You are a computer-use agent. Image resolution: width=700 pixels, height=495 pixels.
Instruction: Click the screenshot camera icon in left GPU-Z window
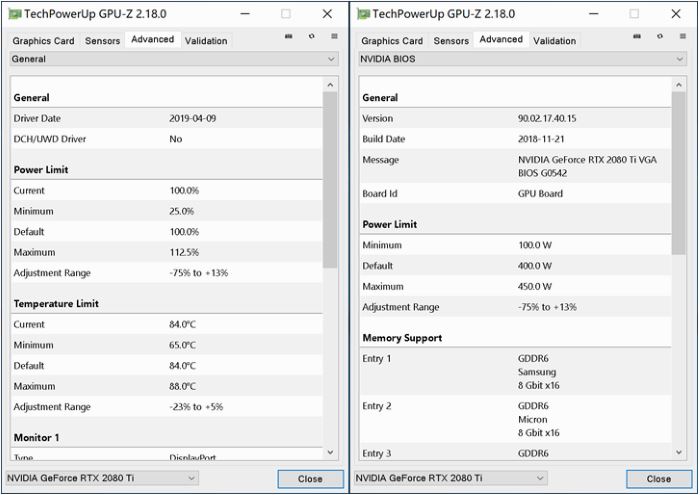click(x=289, y=36)
